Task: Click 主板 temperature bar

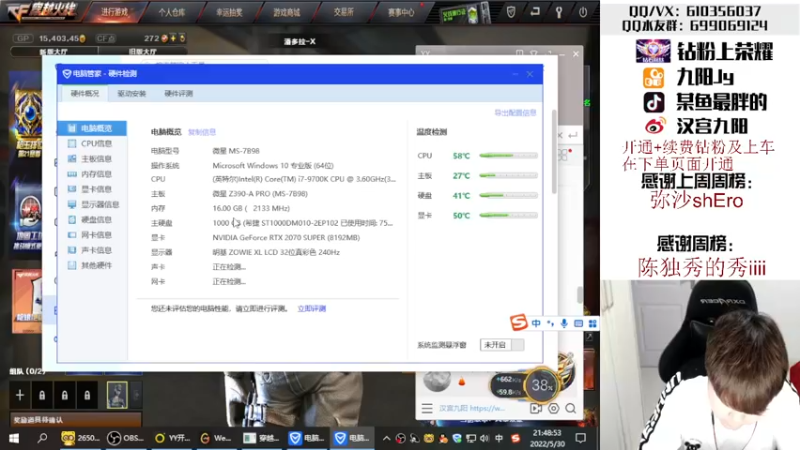Action: 508,176
